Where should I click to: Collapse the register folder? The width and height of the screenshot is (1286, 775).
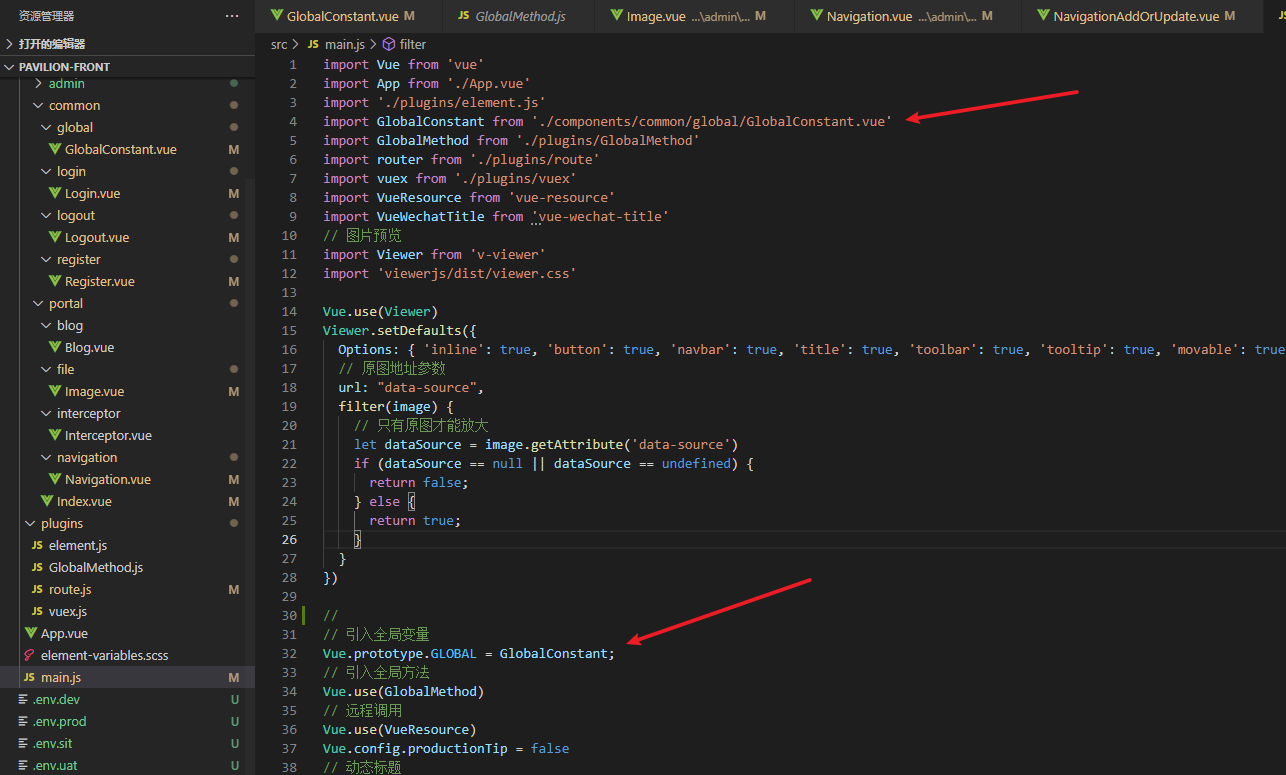pyautogui.click(x=47, y=259)
